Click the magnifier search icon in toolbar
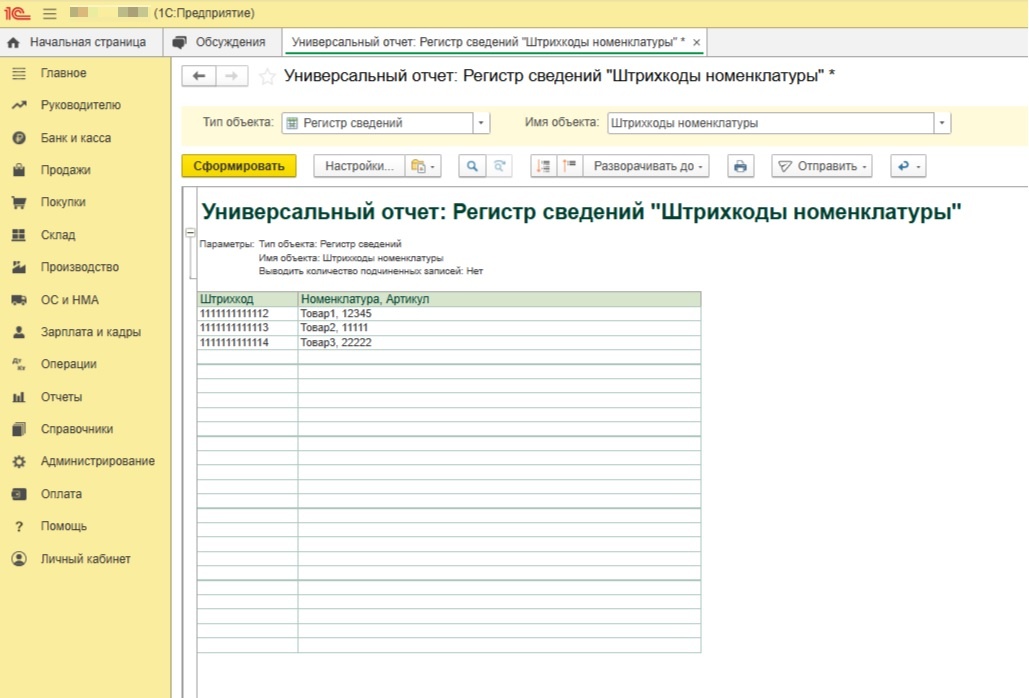Screen dimensions: 1029x698 pos(472,166)
